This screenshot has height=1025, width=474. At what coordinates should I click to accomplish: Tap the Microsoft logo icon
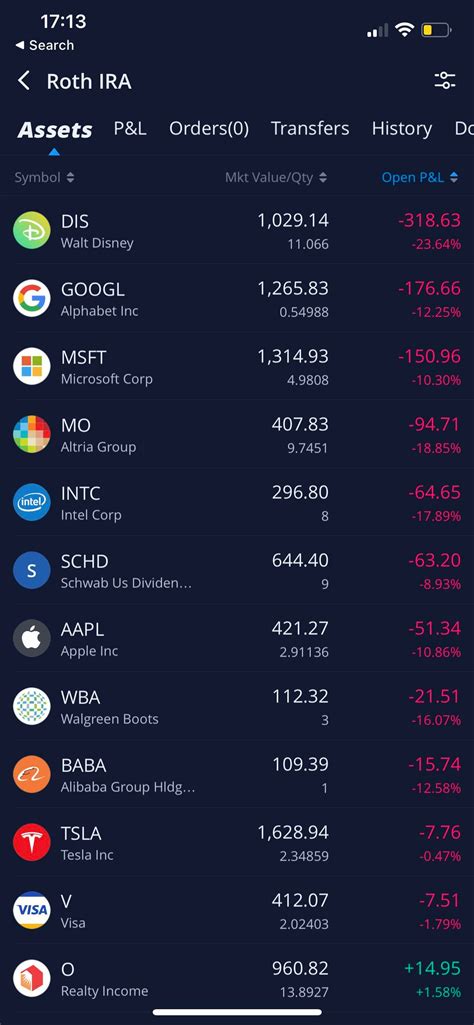[x=31, y=366]
